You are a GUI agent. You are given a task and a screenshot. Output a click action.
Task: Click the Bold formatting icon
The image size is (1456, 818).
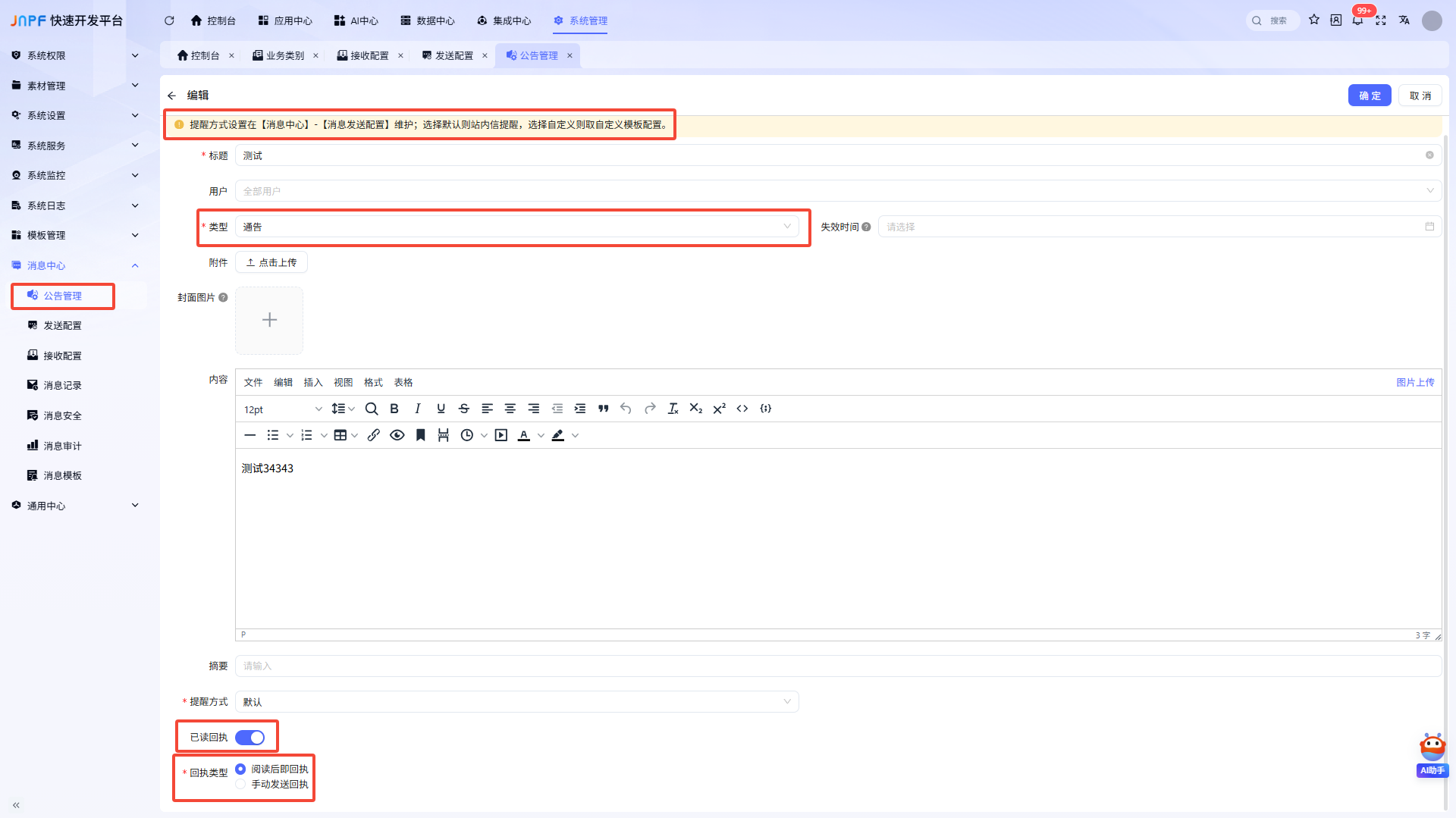click(x=394, y=409)
